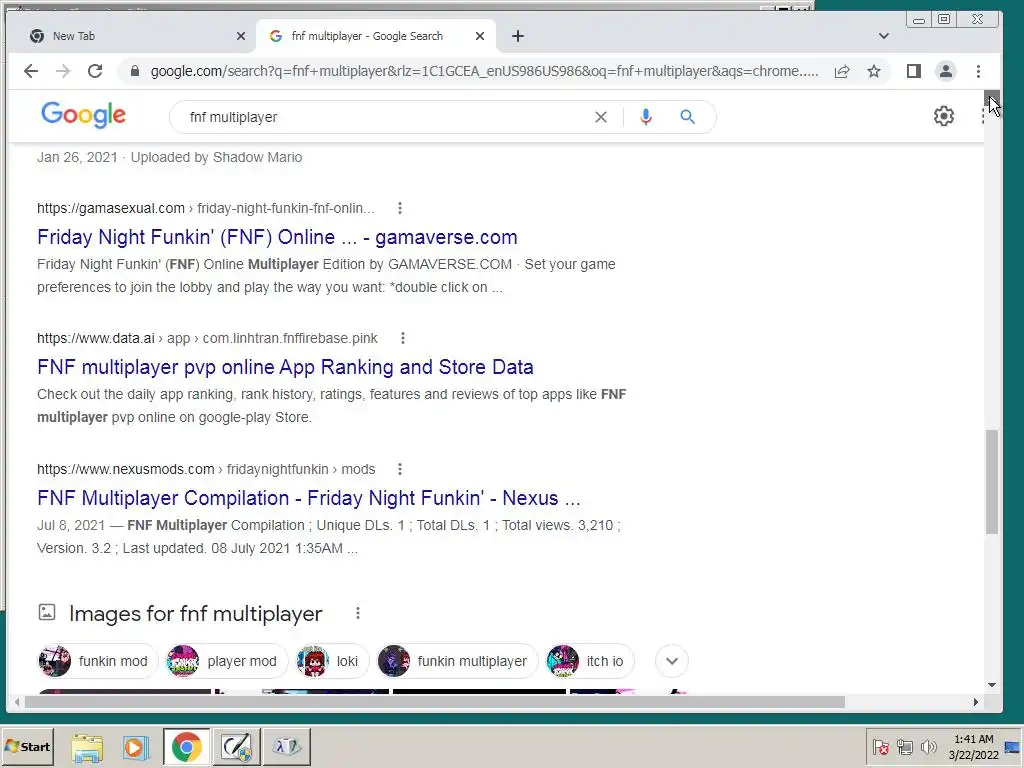Image resolution: width=1024 pixels, height=768 pixels.
Task: Open Images for fnf multiplayer heading
Action: coord(195,614)
